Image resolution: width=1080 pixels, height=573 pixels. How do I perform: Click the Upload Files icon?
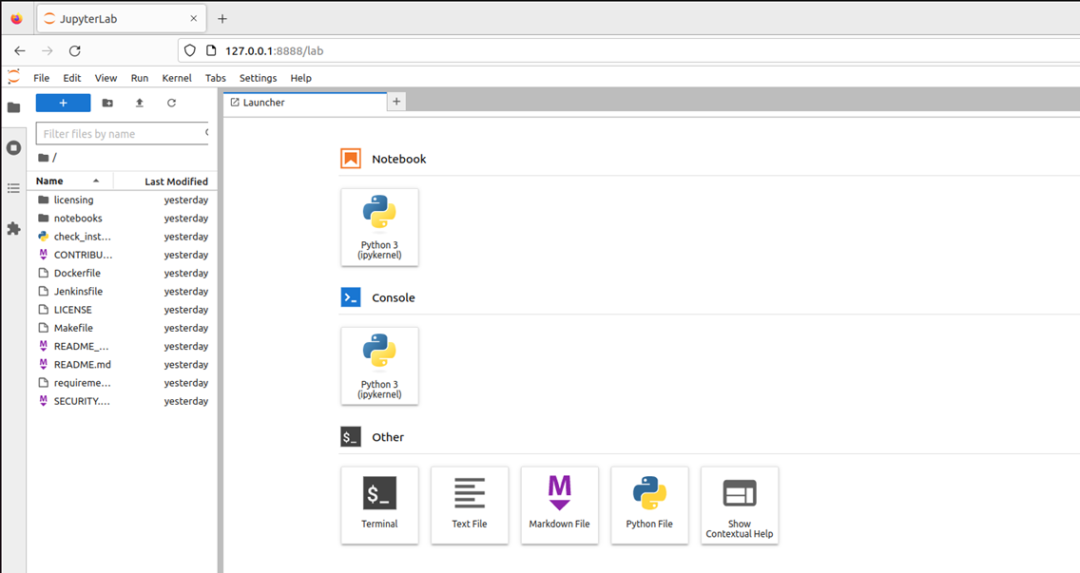139,103
